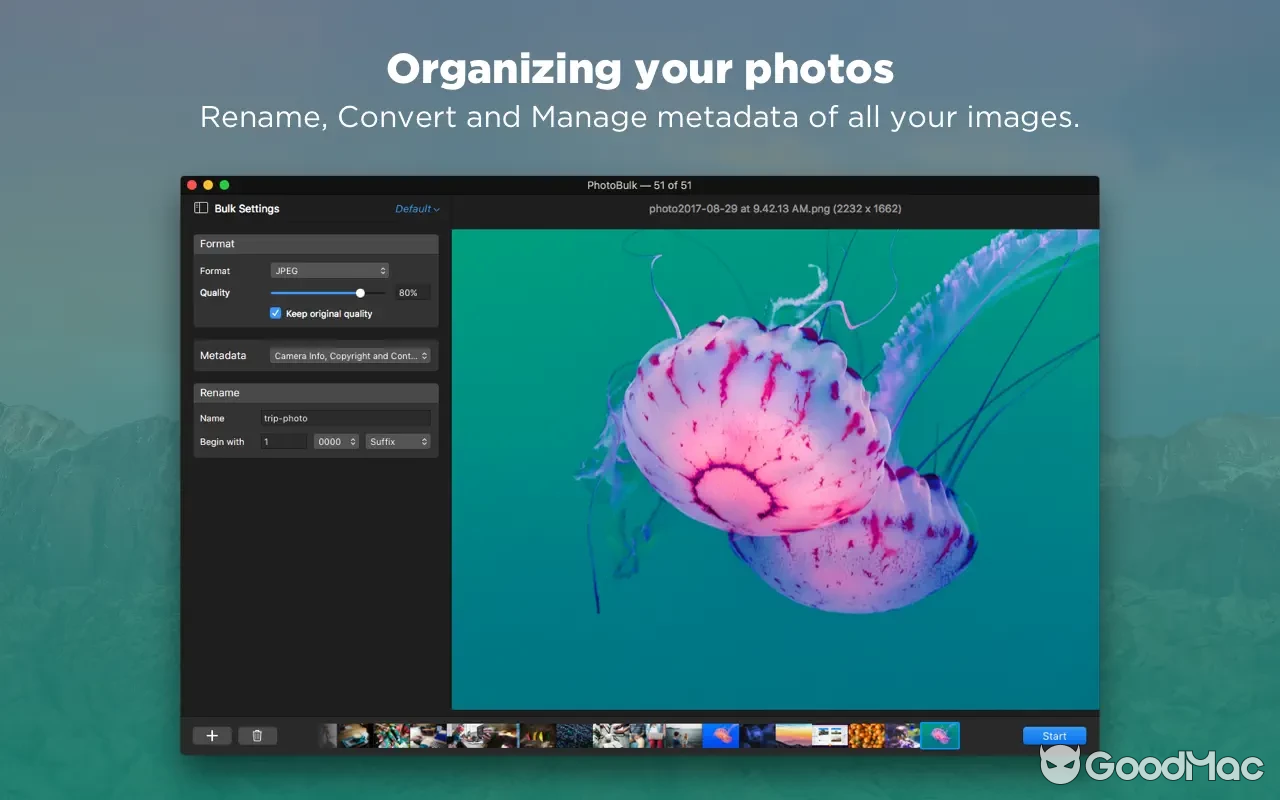Click the 0000 digits stepper
1280x800 pixels.
336,441
